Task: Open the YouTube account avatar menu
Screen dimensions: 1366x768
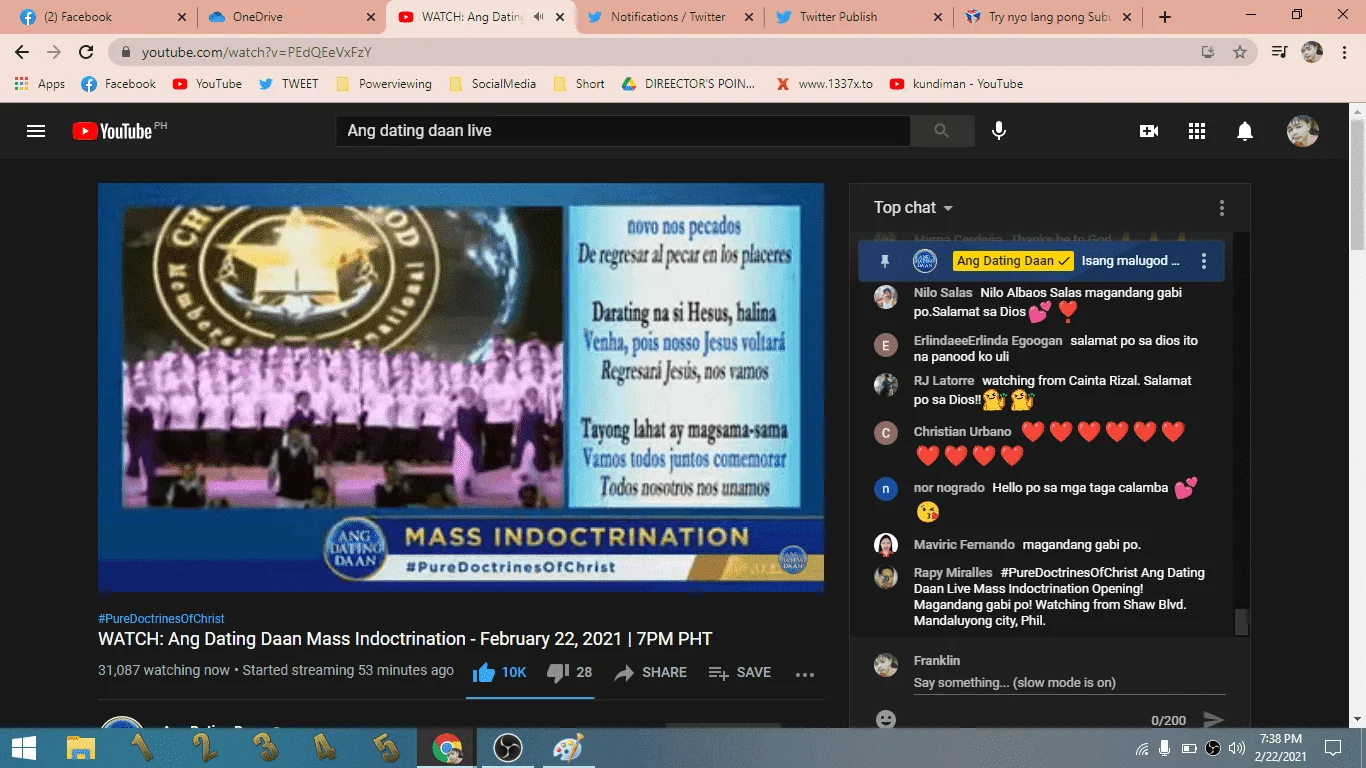Action: 1302,131
